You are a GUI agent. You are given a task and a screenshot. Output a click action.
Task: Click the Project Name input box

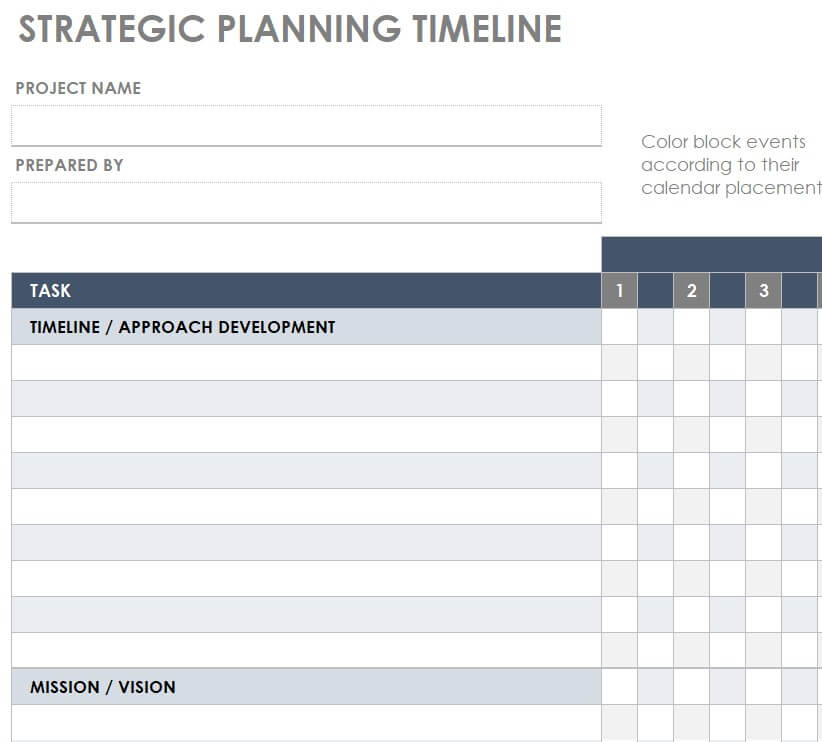tap(306, 126)
